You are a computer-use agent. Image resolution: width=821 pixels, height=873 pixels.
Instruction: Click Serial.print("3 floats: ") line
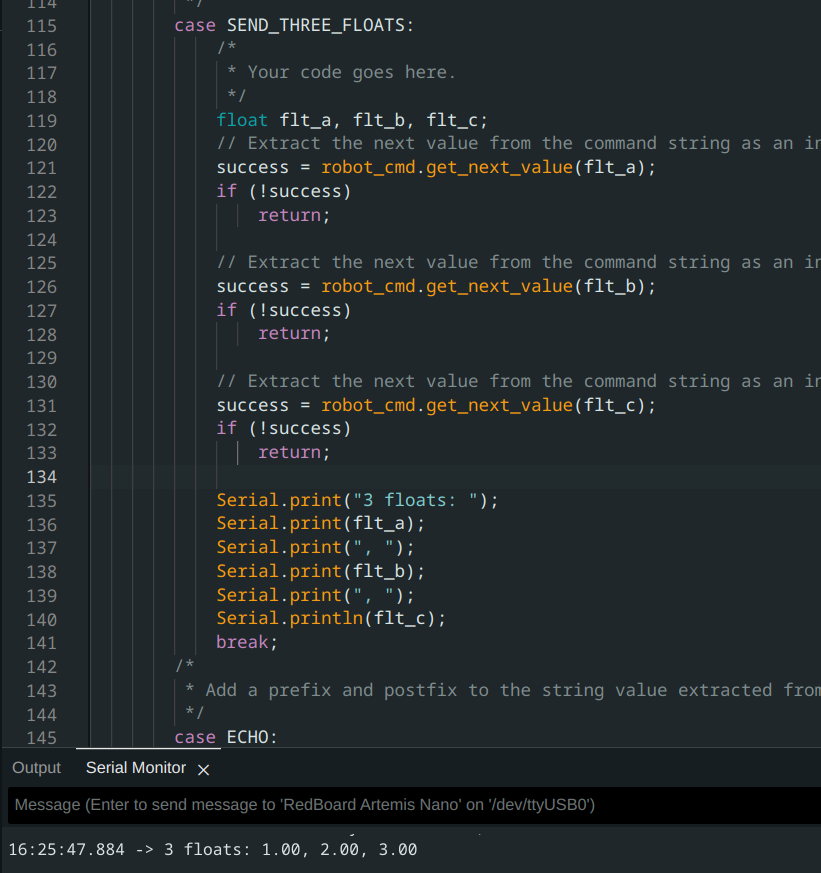point(357,501)
